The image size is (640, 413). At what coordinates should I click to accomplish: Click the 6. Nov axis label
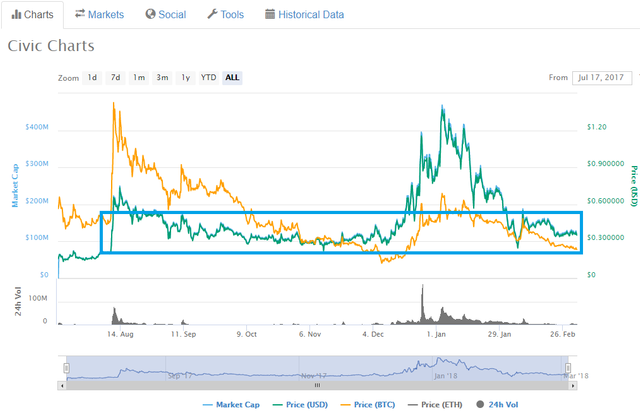[310, 334]
